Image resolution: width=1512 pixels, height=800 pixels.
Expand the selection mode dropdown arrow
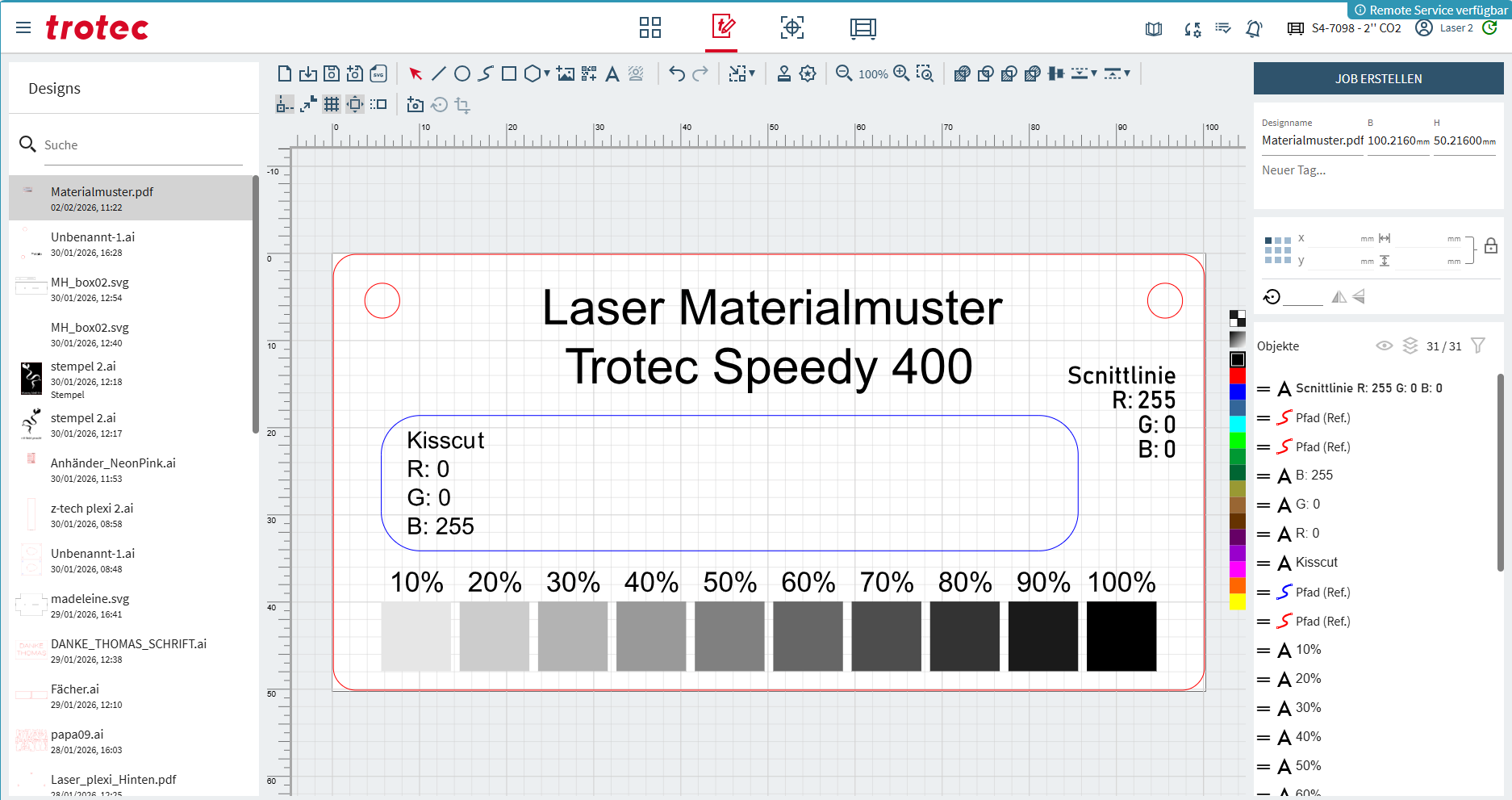point(752,73)
